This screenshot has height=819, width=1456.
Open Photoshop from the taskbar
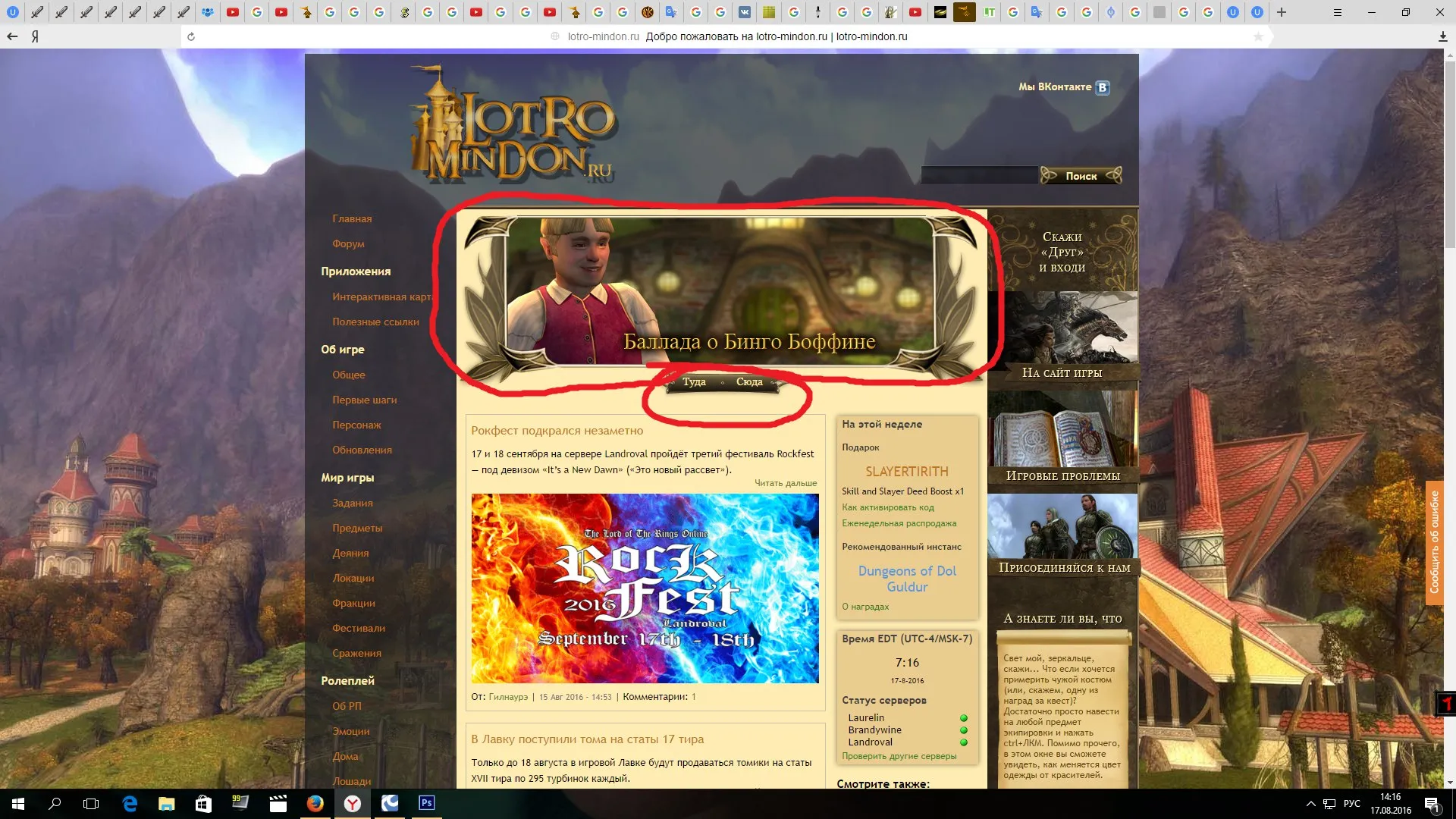tap(427, 803)
